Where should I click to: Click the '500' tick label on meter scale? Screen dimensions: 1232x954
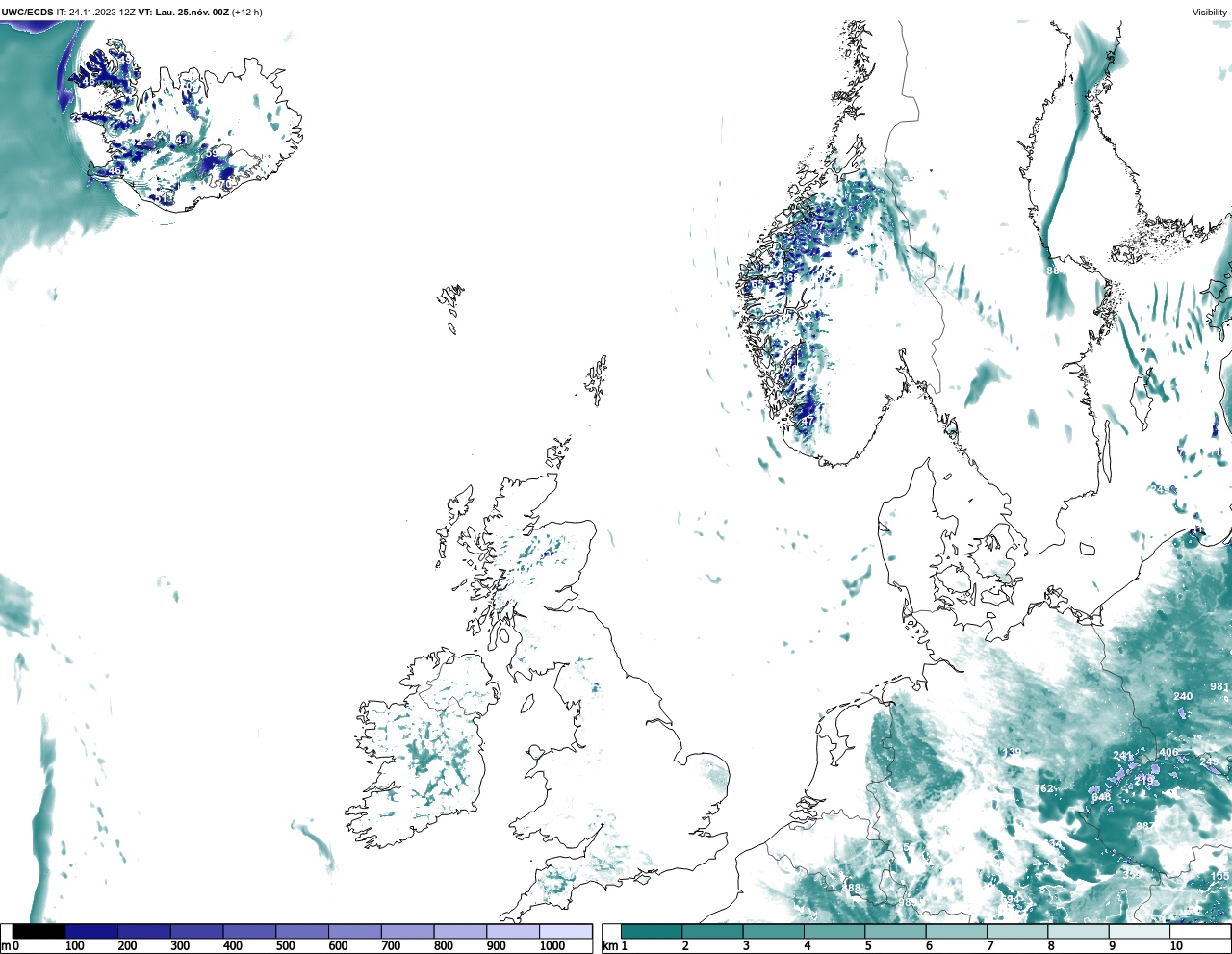click(286, 946)
